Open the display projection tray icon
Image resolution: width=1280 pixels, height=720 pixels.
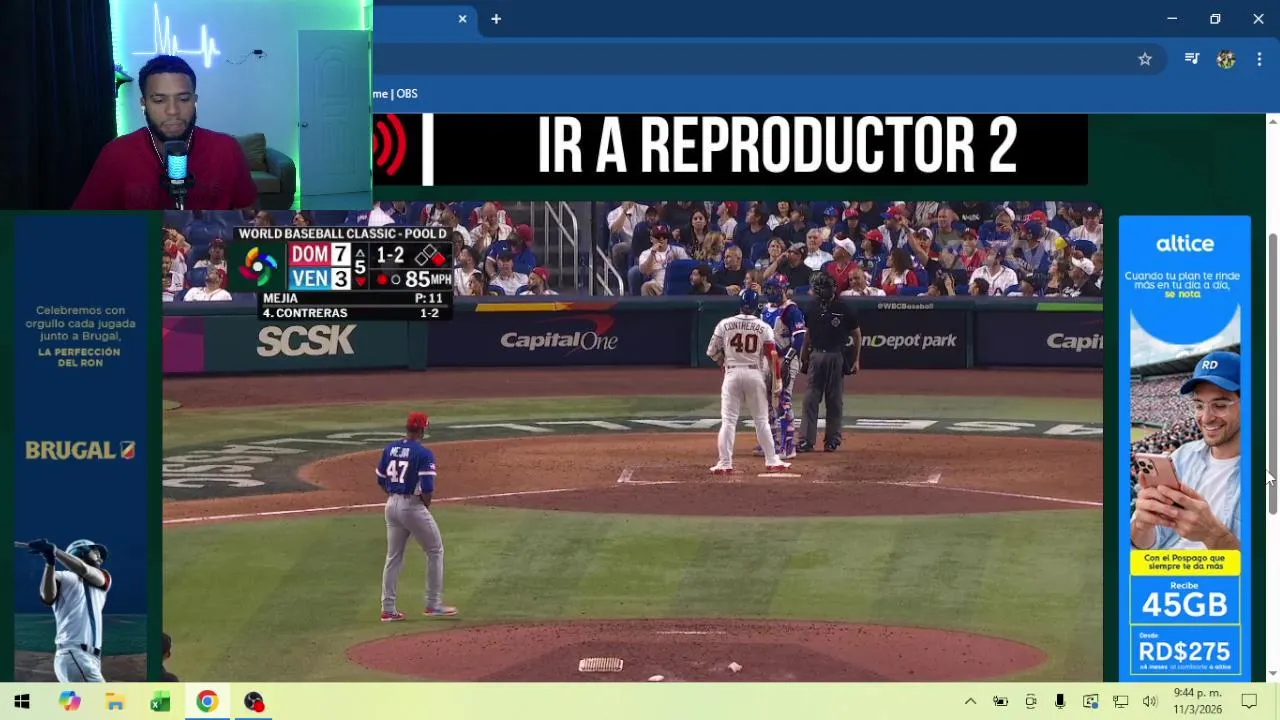click(x=1090, y=702)
